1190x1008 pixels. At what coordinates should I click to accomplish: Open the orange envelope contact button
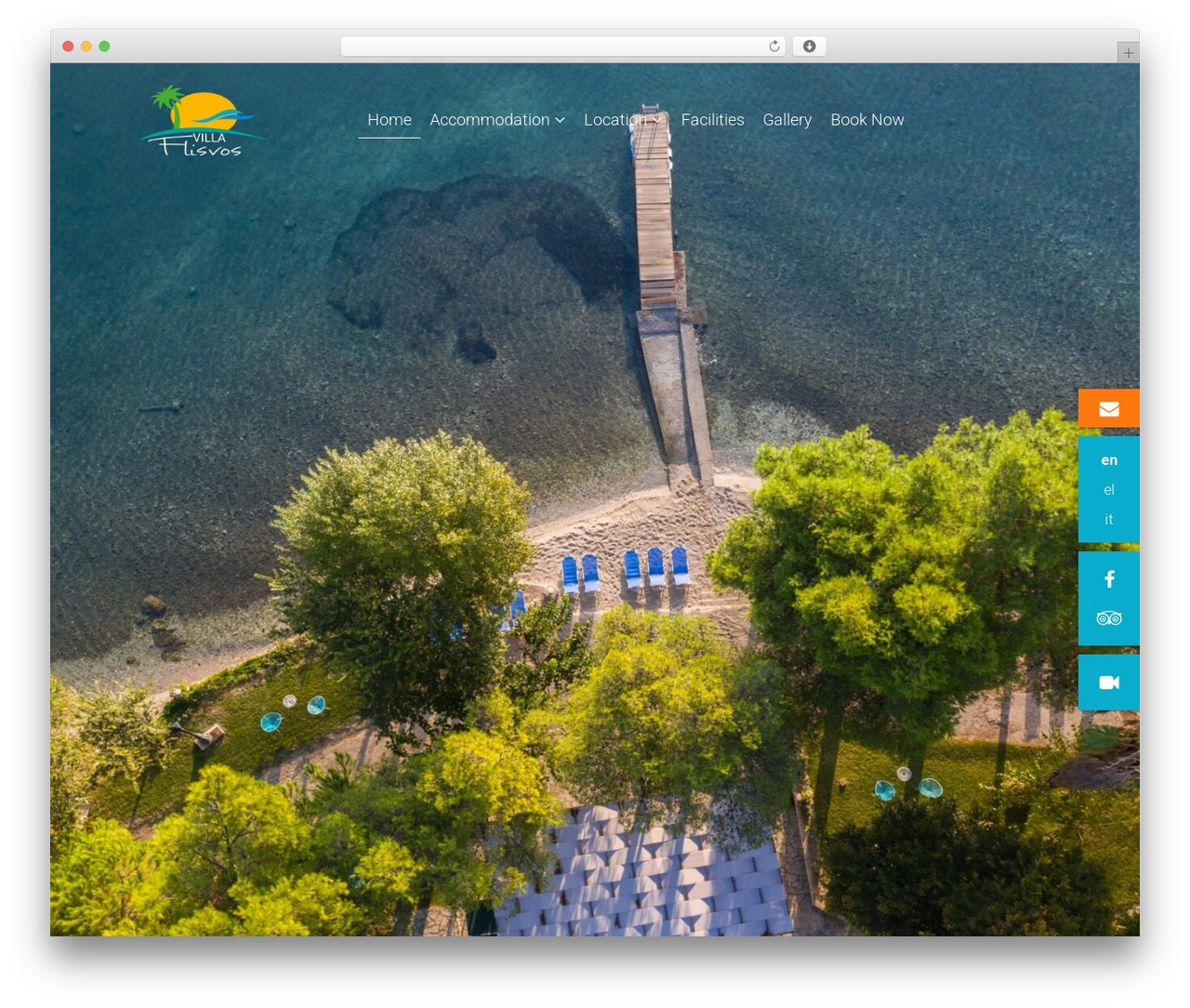[1109, 408]
